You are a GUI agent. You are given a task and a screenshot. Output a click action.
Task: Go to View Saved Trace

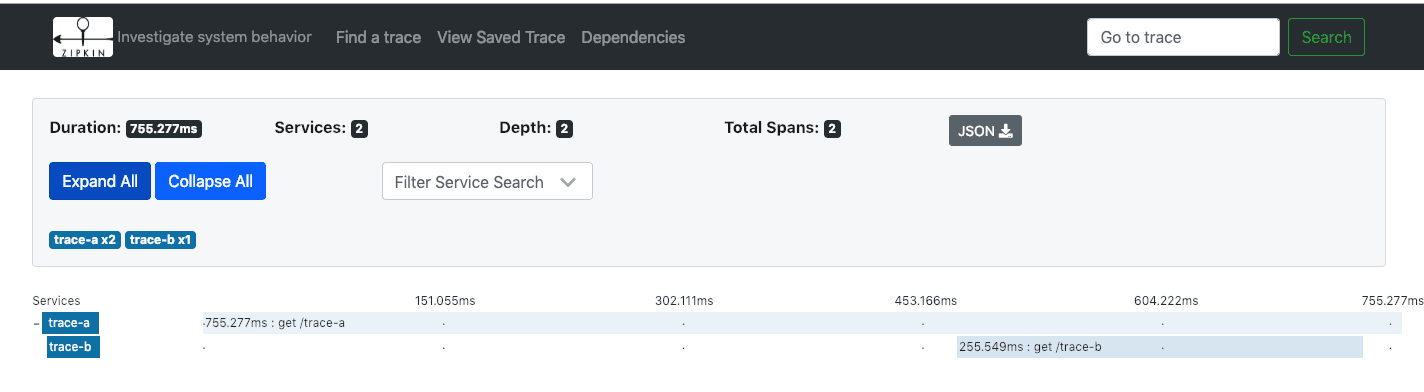(501, 37)
